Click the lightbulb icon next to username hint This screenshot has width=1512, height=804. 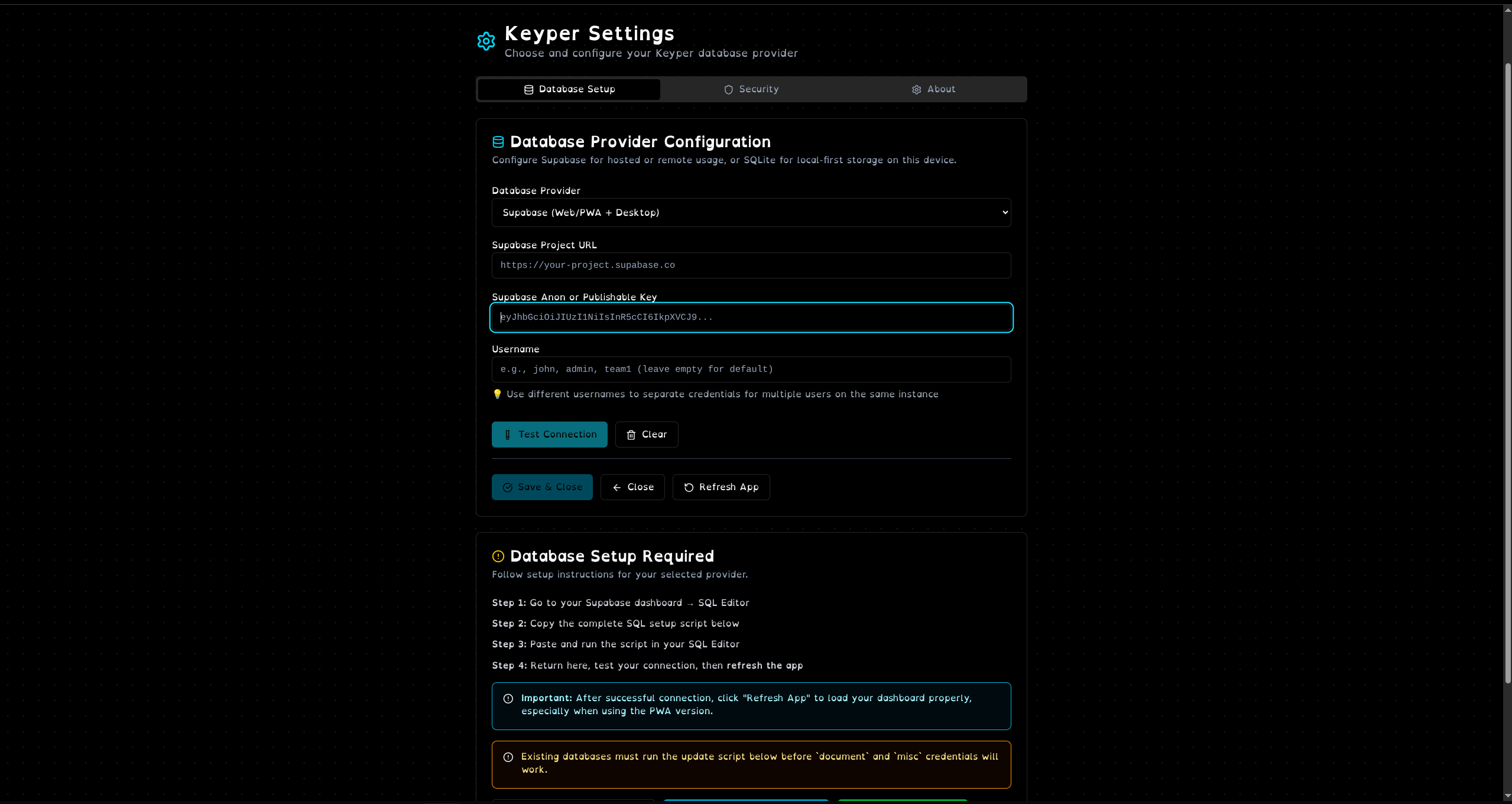point(497,394)
